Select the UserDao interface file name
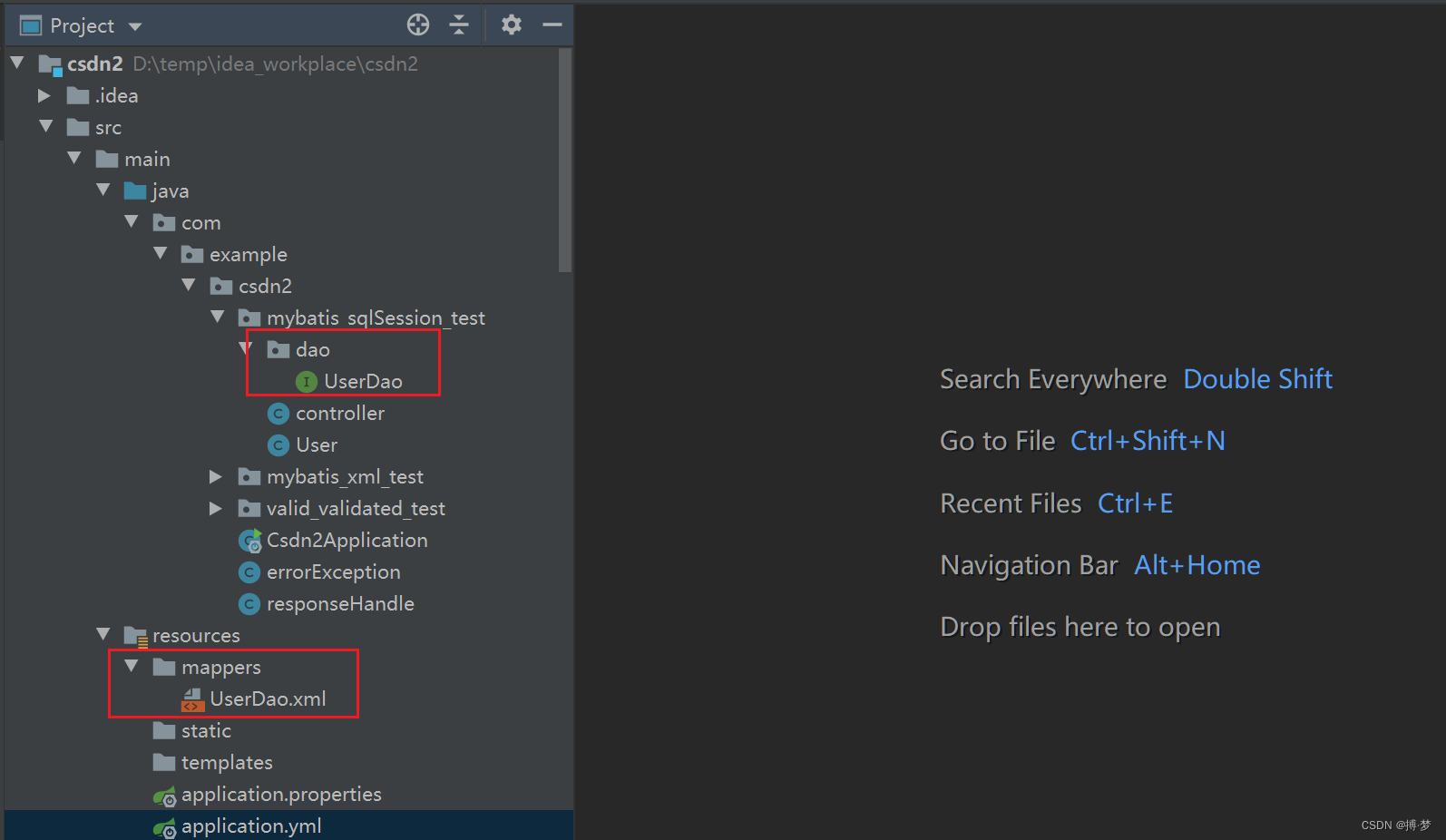The image size is (1446, 840). [x=363, y=382]
